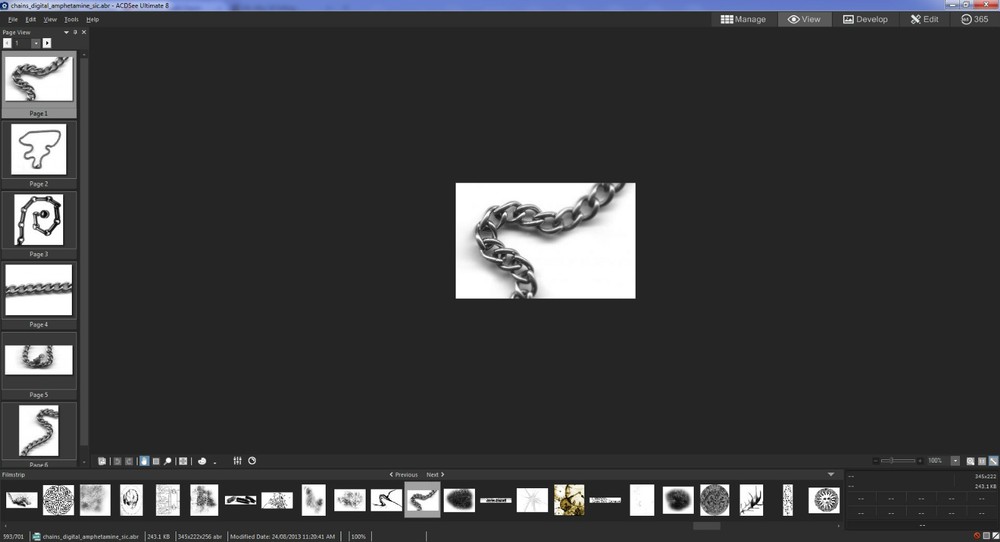The width and height of the screenshot is (1000, 542).
Task: Go to previous page in Page View
Action: click(7, 43)
